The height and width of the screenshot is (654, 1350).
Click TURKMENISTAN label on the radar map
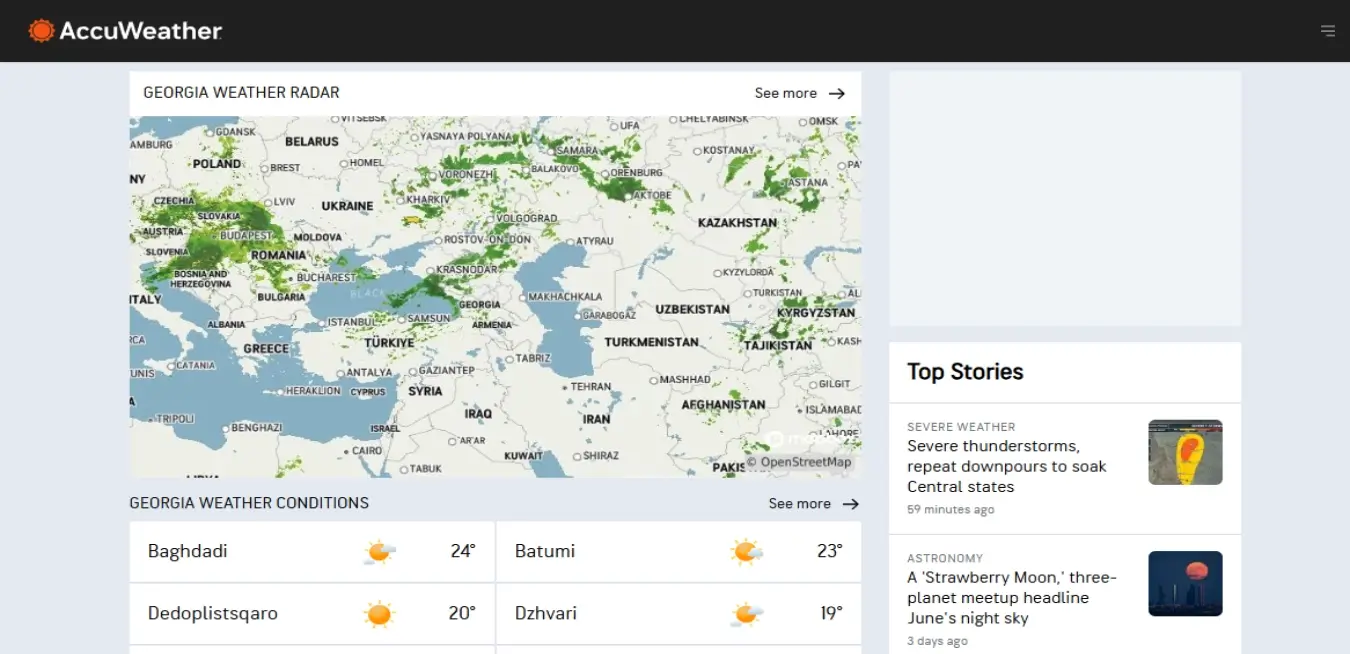click(x=652, y=342)
